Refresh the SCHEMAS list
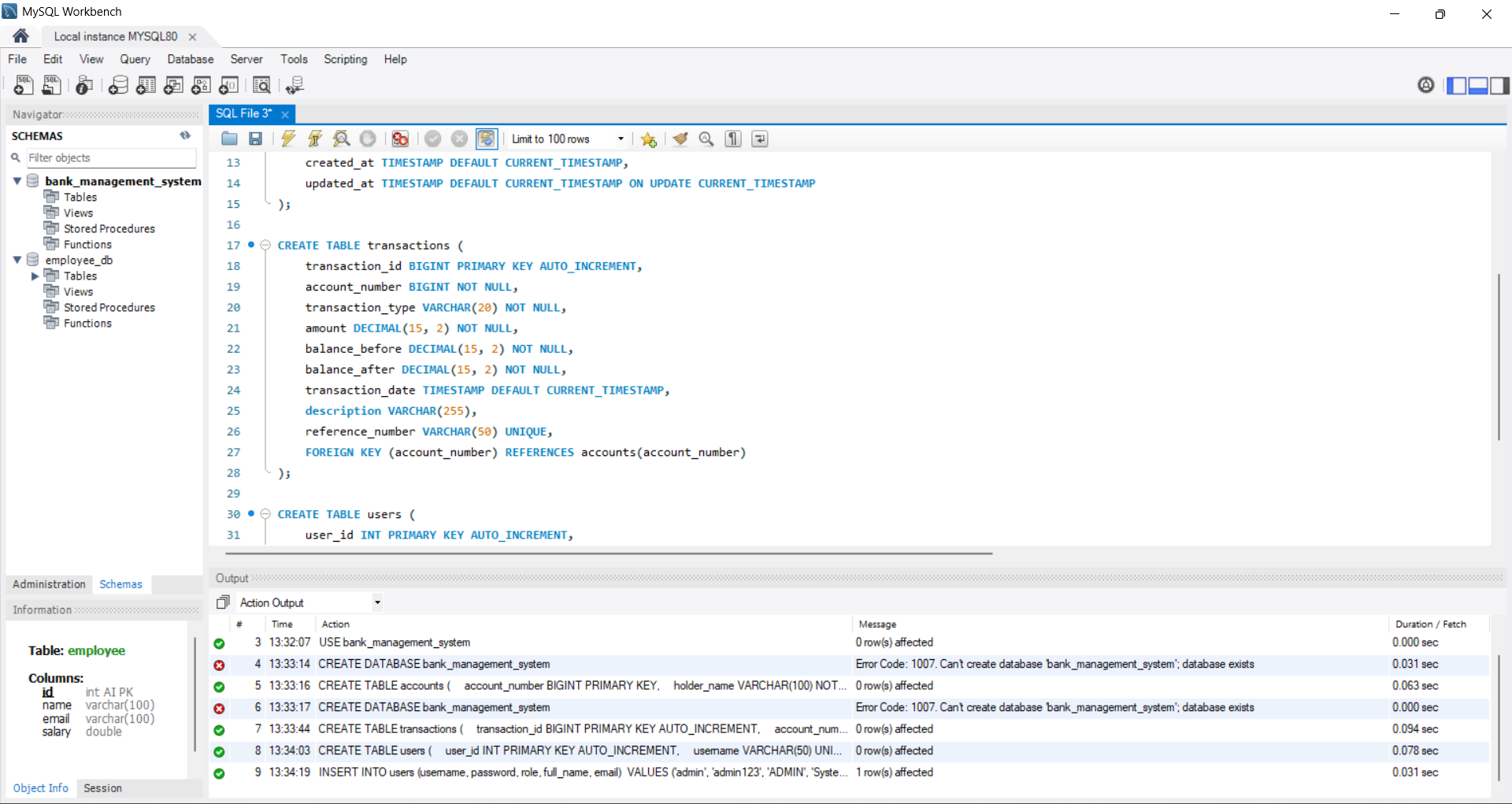Image resolution: width=1512 pixels, height=804 pixels. pos(185,135)
